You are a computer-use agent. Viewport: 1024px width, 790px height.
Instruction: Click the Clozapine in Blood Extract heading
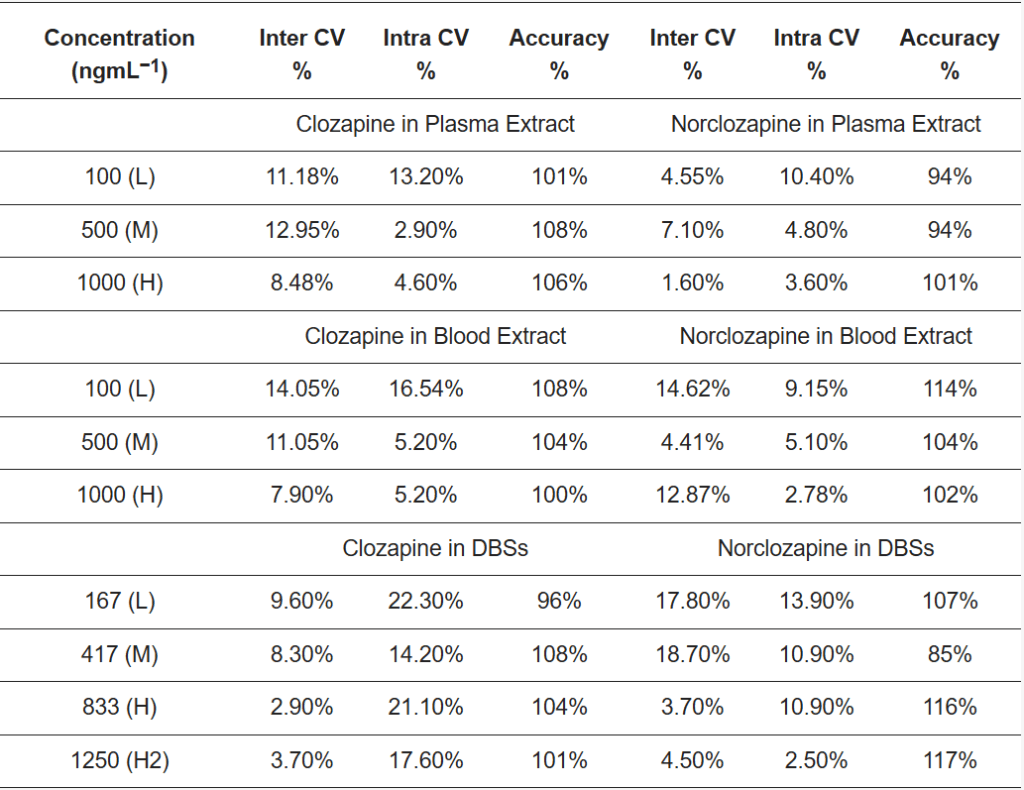click(435, 336)
